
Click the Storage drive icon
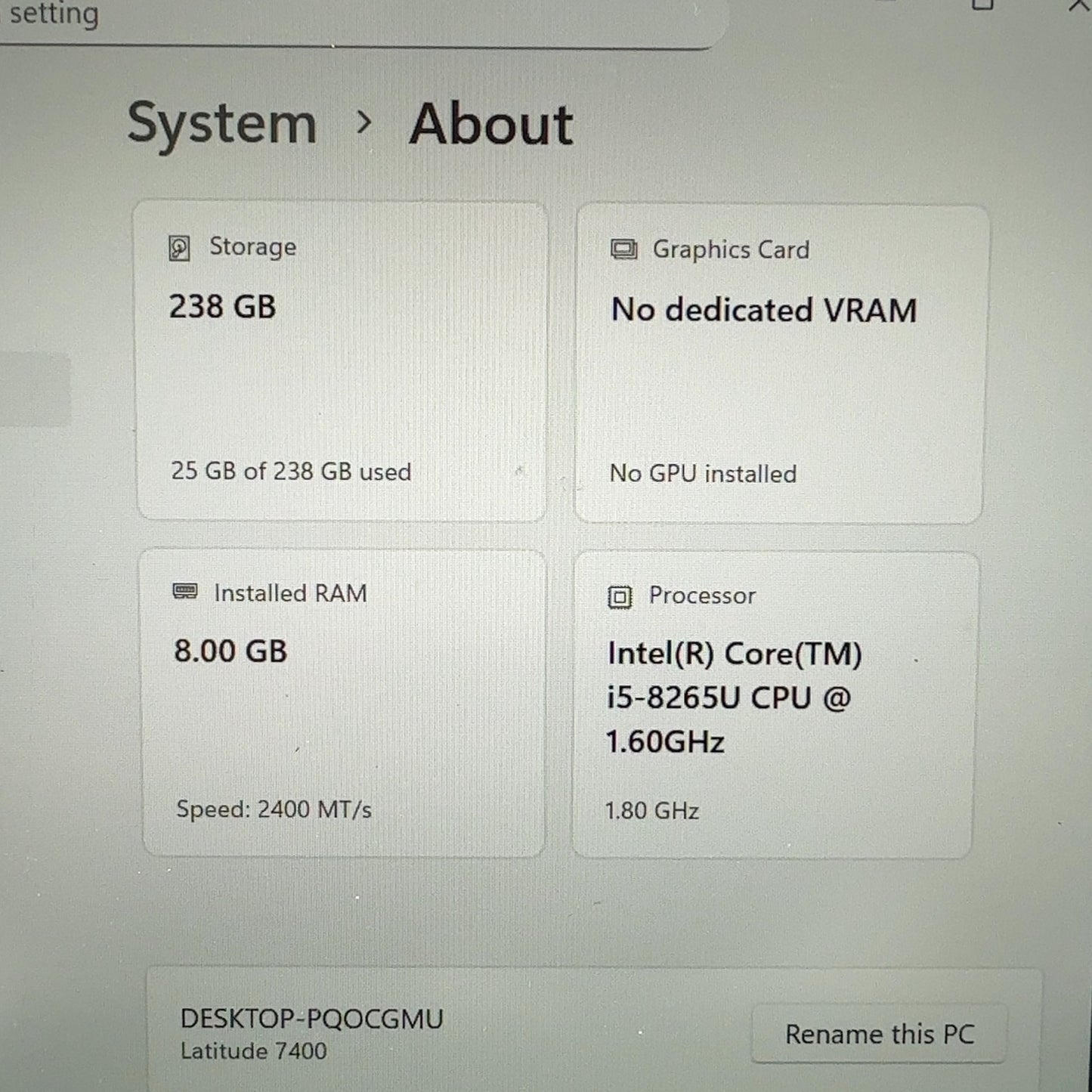point(179,248)
